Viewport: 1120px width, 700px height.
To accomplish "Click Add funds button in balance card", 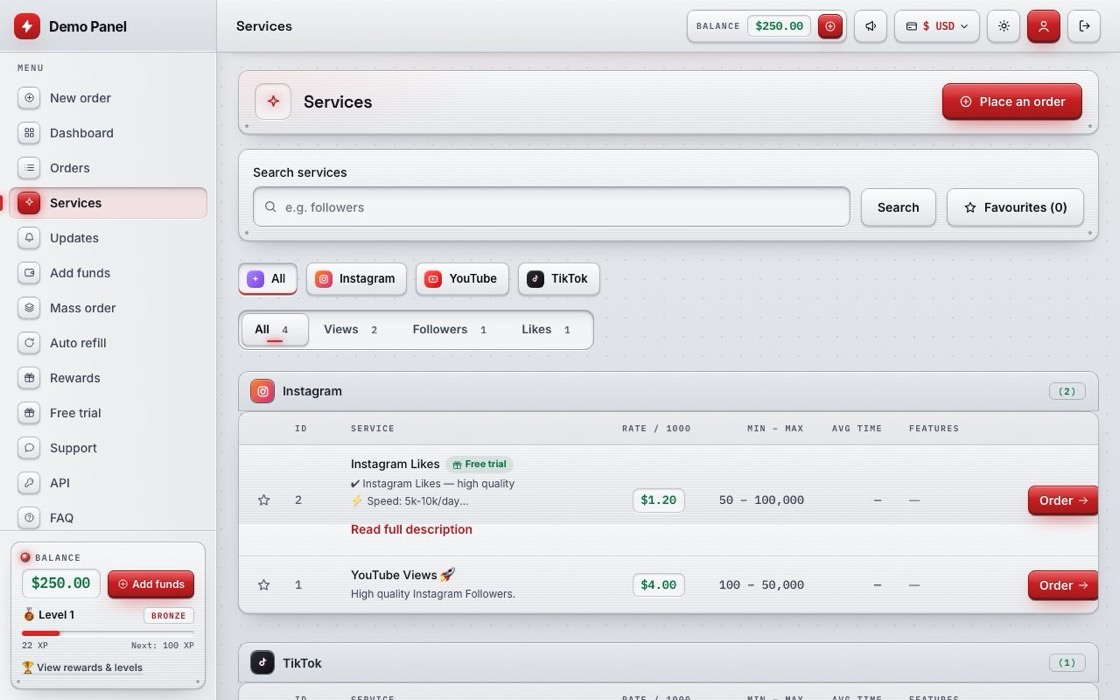I will pyautogui.click(x=151, y=584).
